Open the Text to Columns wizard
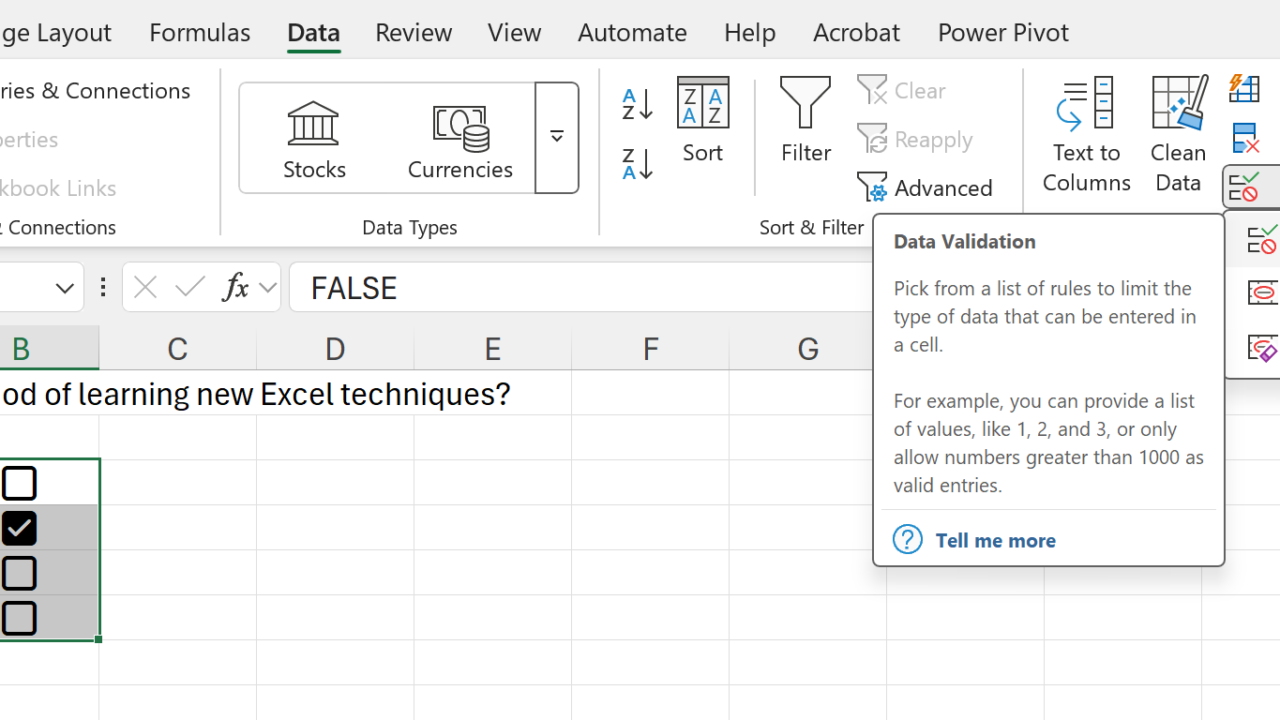The height and width of the screenshot is (720, 1280). [1086, 135]
